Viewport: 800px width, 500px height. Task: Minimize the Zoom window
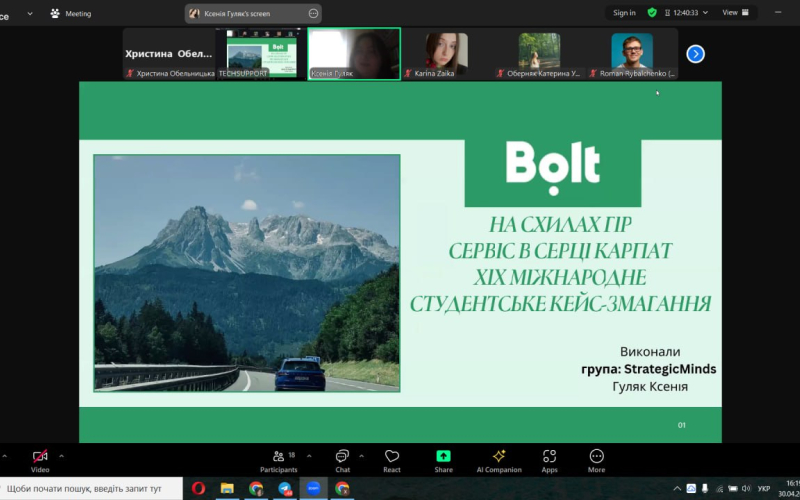click(x=778, y=13)
